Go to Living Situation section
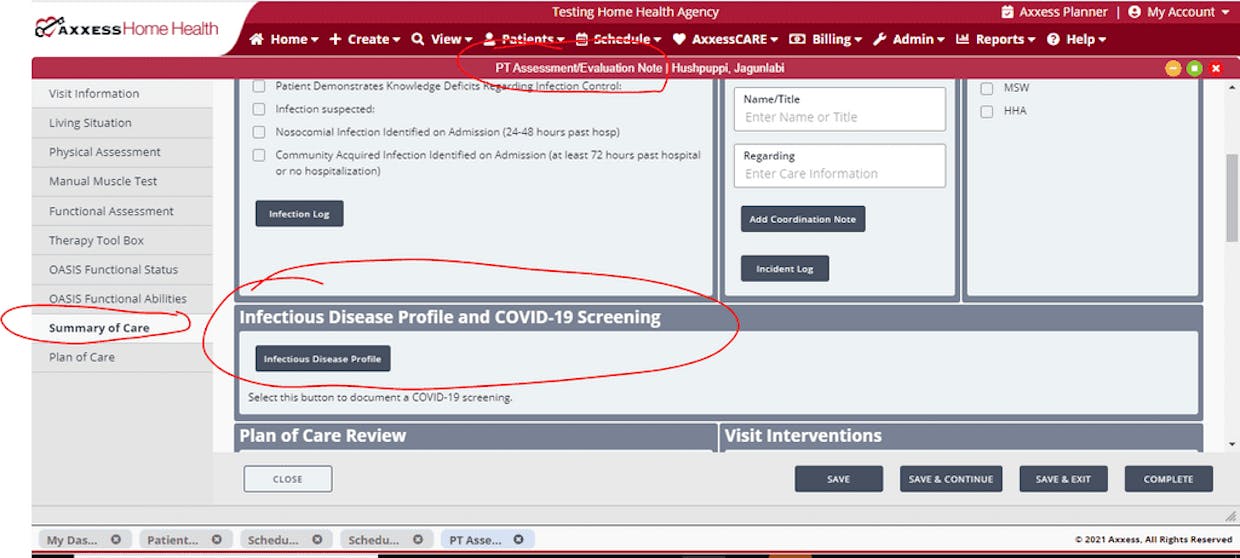The width and height of the screenshot is (1240, 558). [122, 123]
